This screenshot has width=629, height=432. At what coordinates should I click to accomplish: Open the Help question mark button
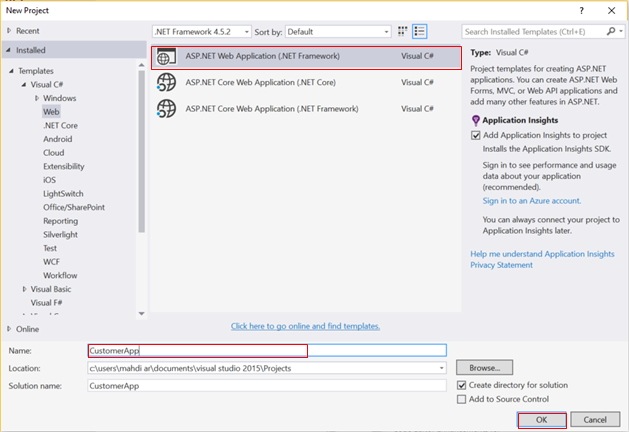(x=581, y=11)
